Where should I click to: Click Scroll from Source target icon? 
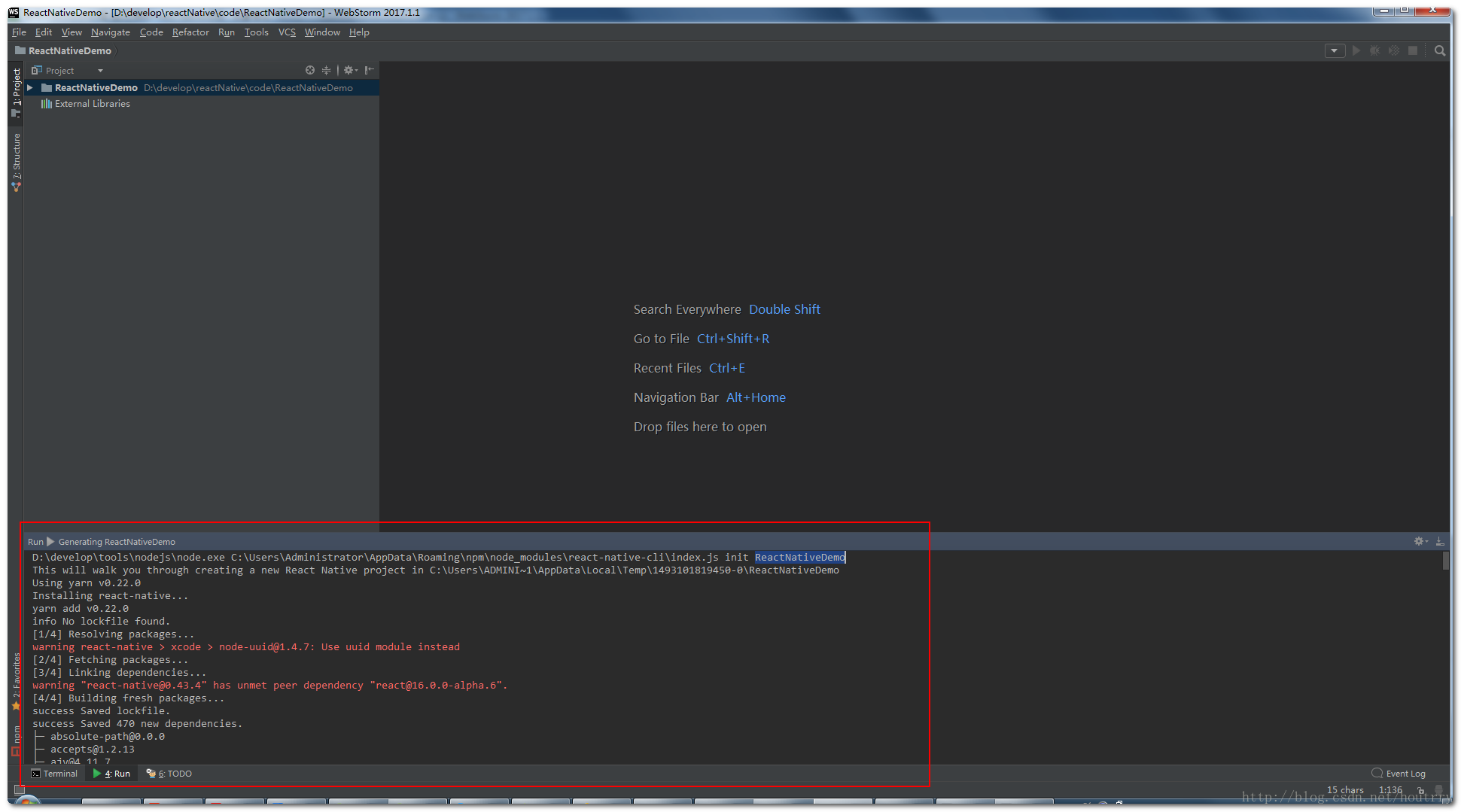pos(310,70)
